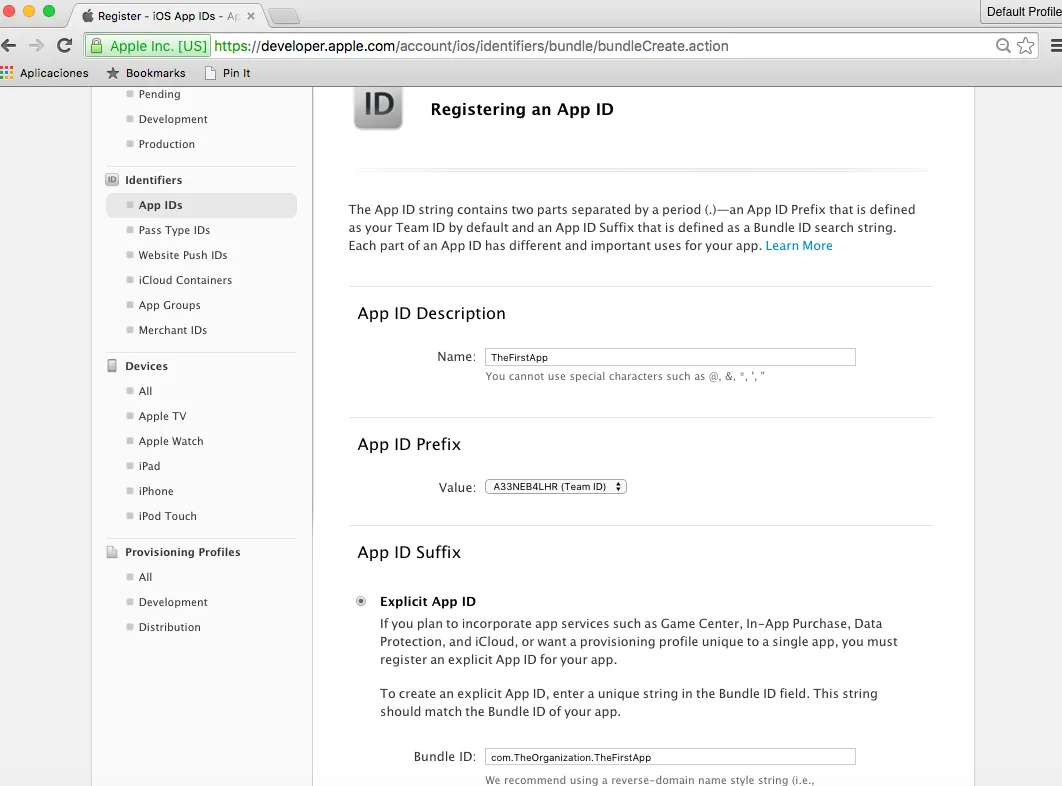Click the Devices section heading
The image size is (1062, 786).
coord(146,366)
